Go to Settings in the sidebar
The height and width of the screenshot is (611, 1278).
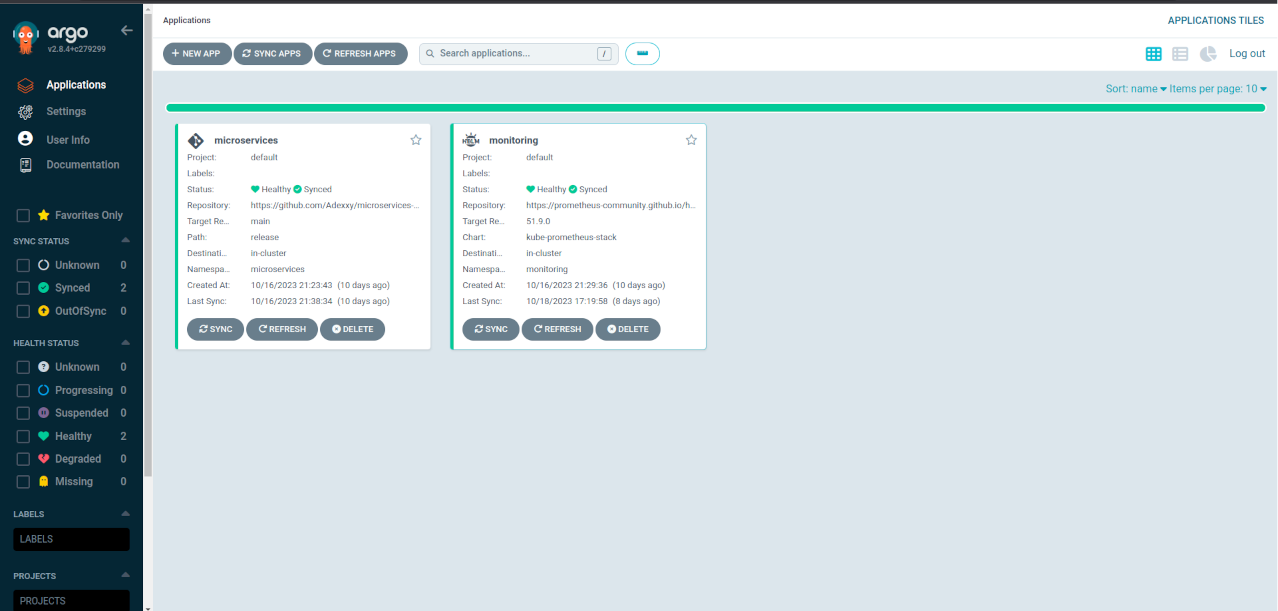tap(66, 111)
